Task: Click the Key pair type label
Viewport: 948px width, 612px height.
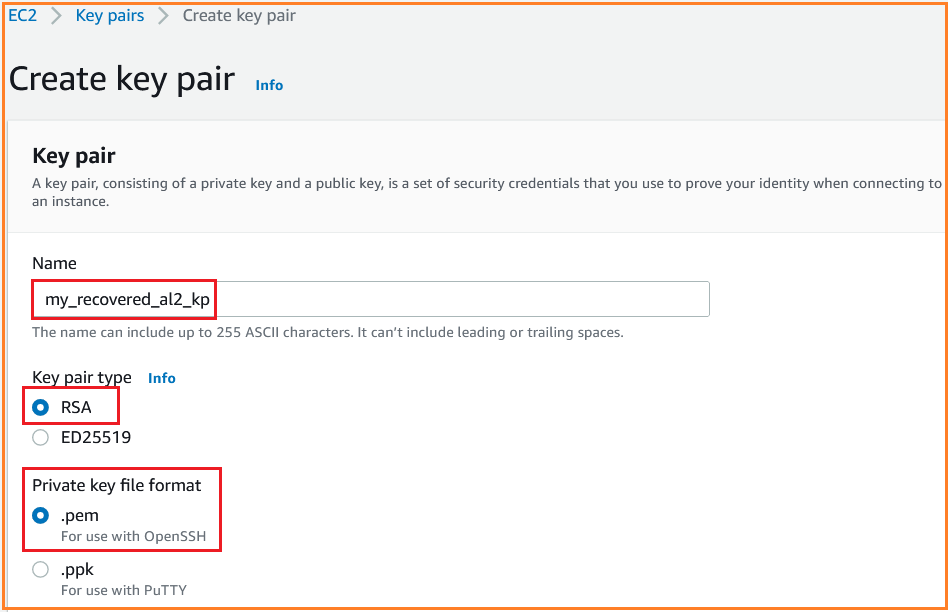Action: (82, 378)
